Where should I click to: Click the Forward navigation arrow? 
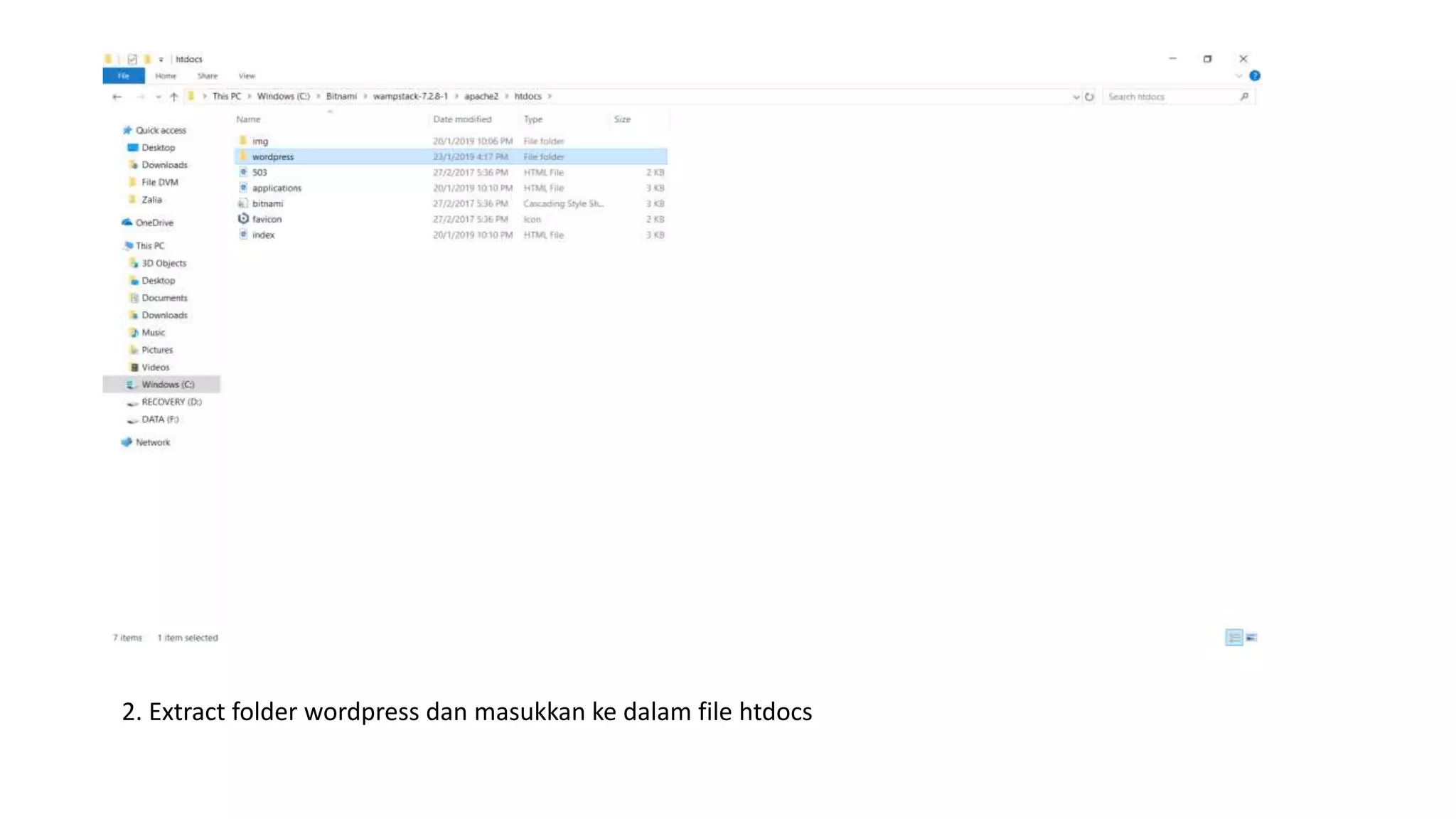click(x=141, y=97)
